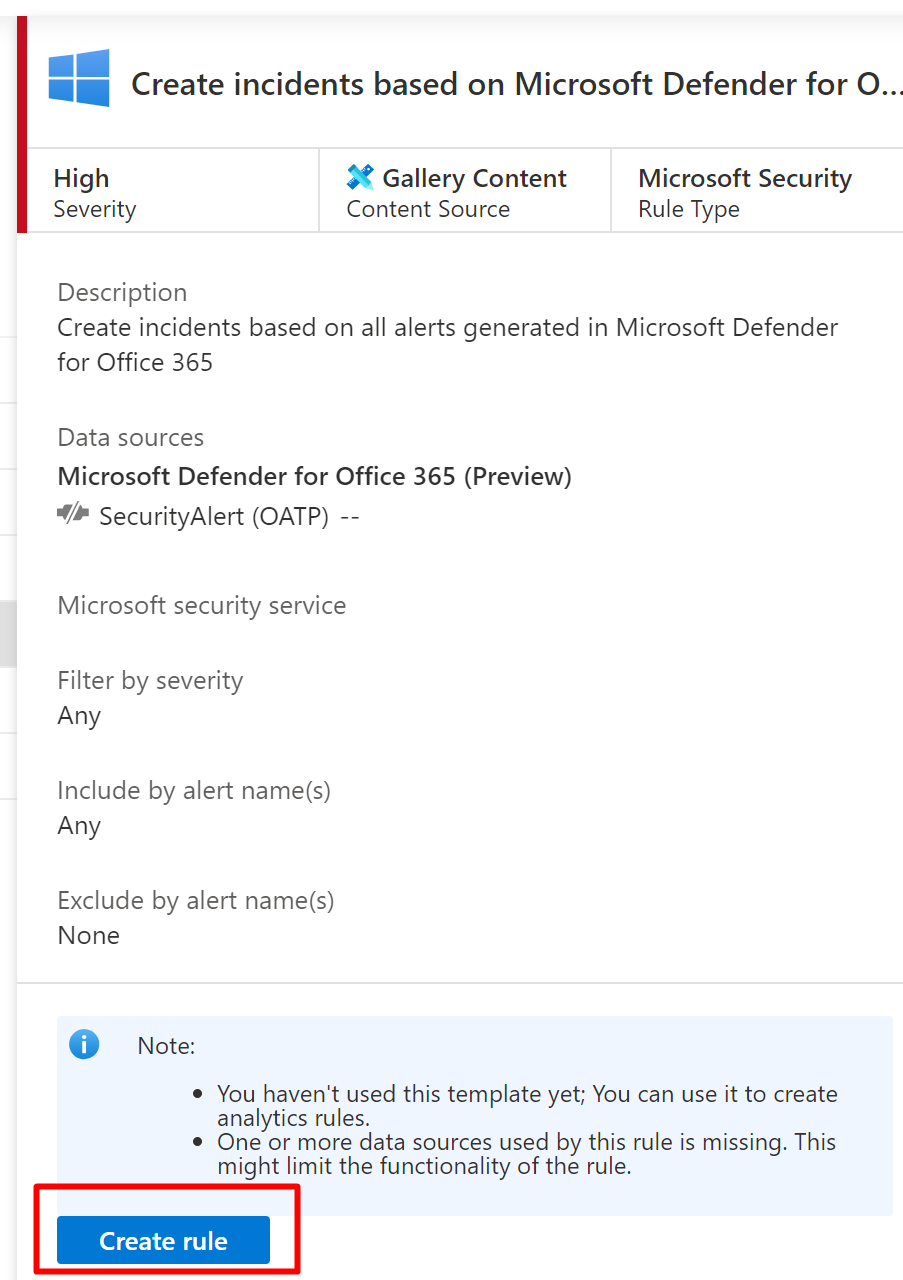Select the Gallery Content label
The image size is (903, 1280).
(x=474, y=178)
